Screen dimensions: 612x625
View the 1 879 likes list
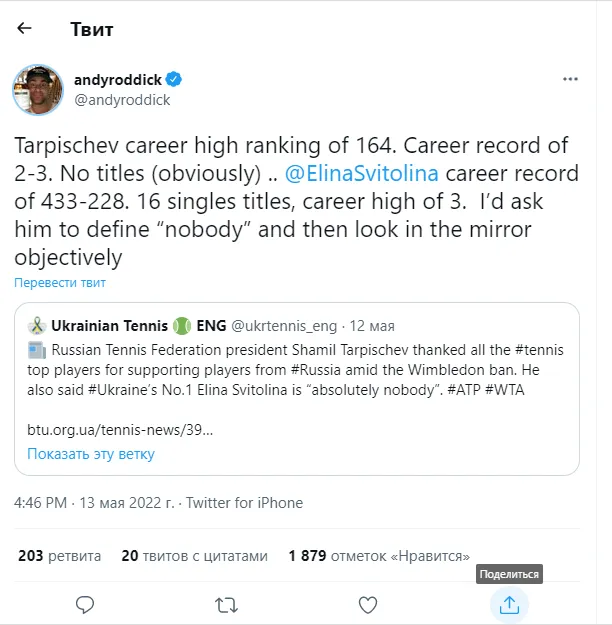coord(380,555)
